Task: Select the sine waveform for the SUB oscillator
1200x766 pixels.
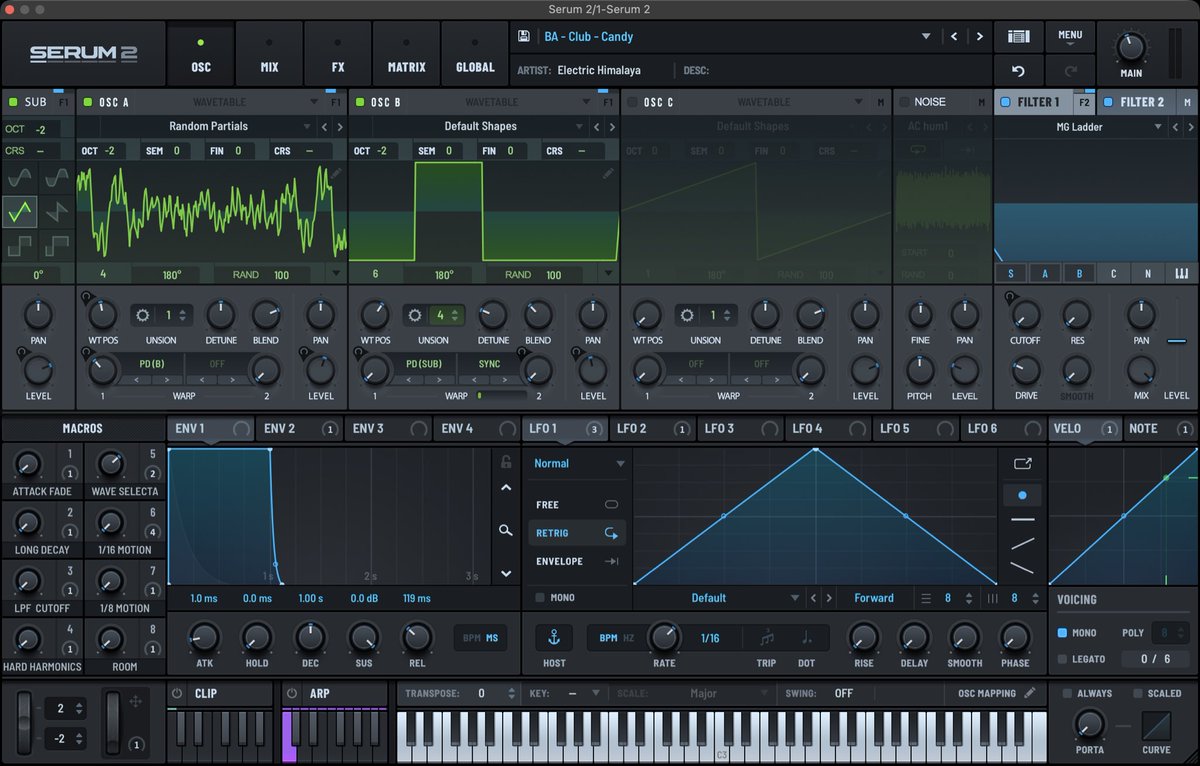Action: click(19, 179)
